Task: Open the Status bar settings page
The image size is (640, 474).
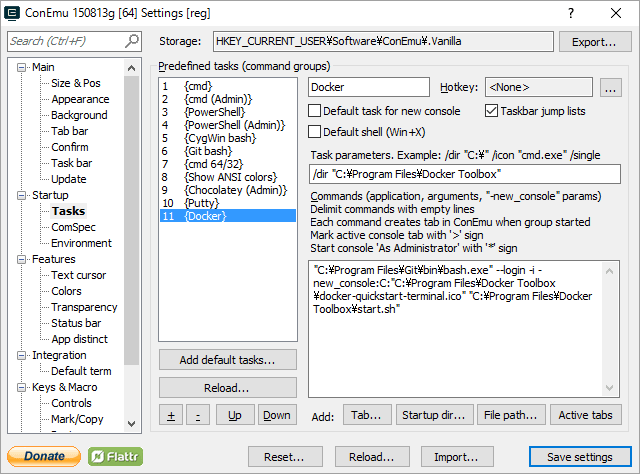Action: click(x=76, y=323)
